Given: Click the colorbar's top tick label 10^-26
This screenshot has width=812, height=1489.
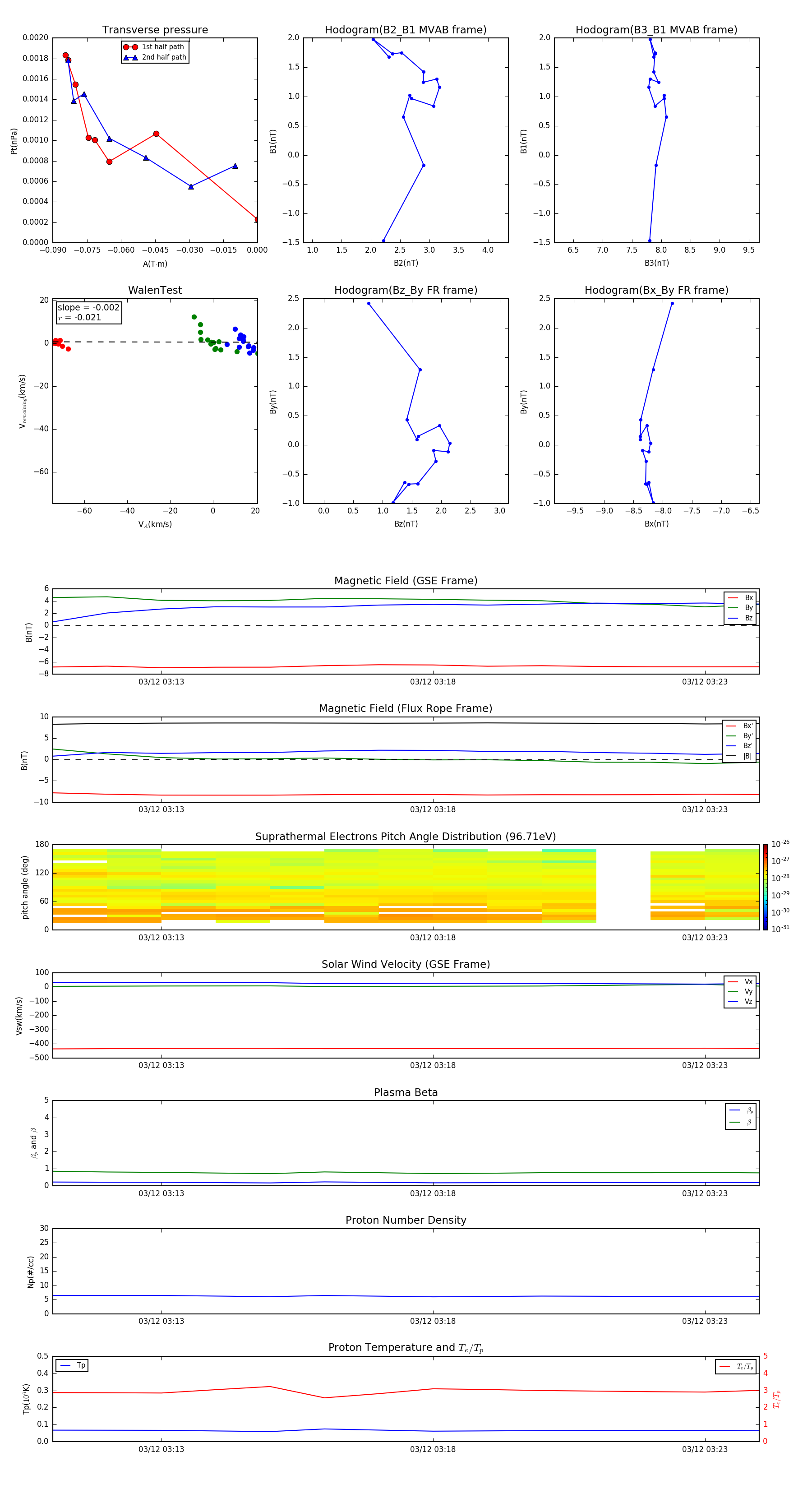Looking at the screenshot, I should 780,844.
